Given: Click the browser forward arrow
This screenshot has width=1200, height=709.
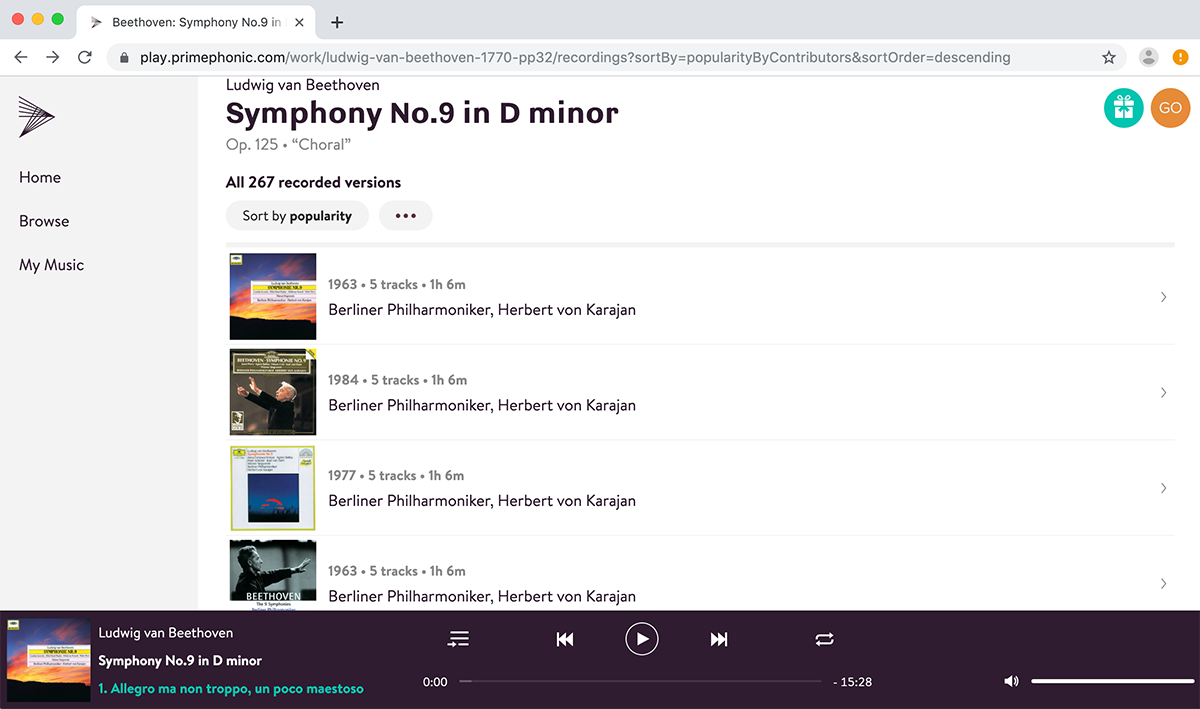Looking at the screenshot, I should point(53,57).
